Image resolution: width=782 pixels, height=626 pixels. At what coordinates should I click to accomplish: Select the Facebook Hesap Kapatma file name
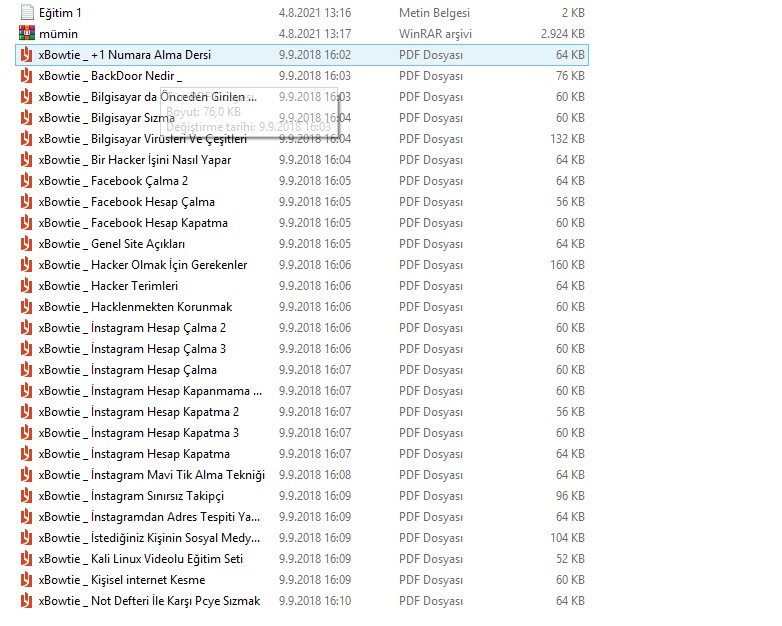click(133, 223)
